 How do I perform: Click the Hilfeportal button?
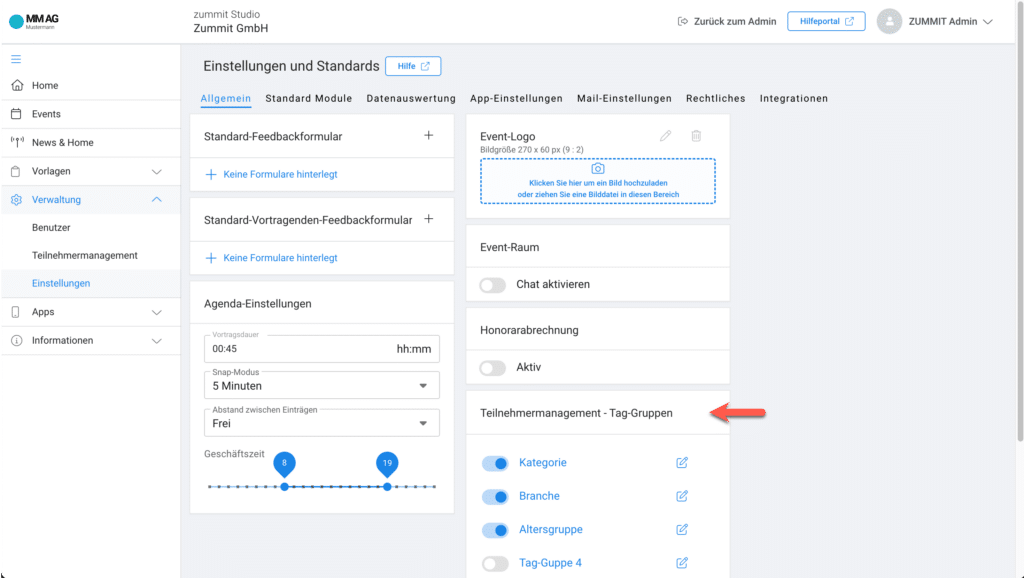click(826, 21)
